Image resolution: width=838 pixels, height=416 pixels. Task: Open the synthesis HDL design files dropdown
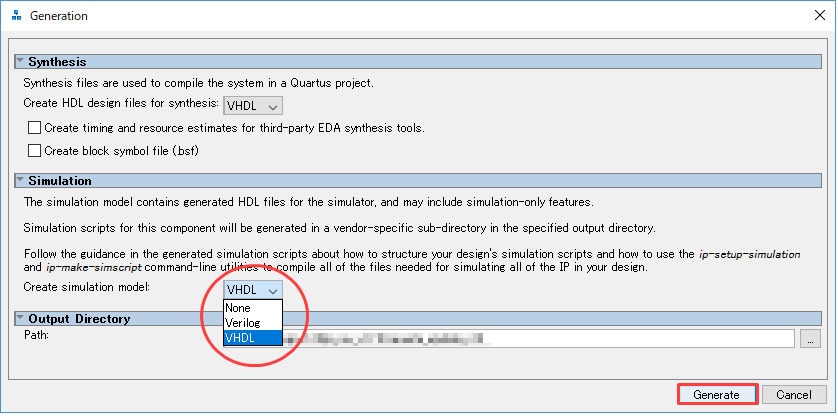pyautogui.click(x=253, y=105)
